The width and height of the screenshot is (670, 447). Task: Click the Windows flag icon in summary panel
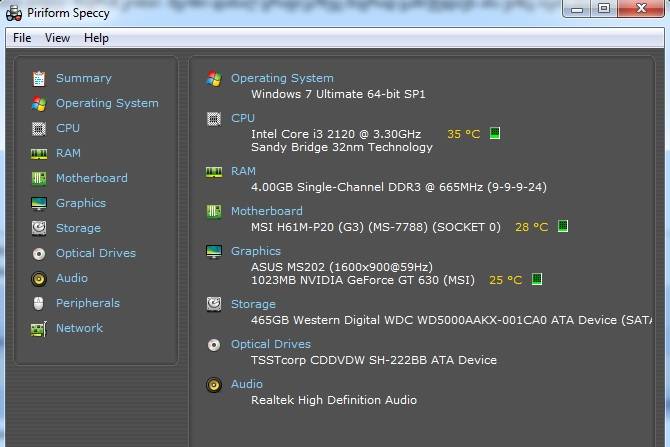click(214, 79)
